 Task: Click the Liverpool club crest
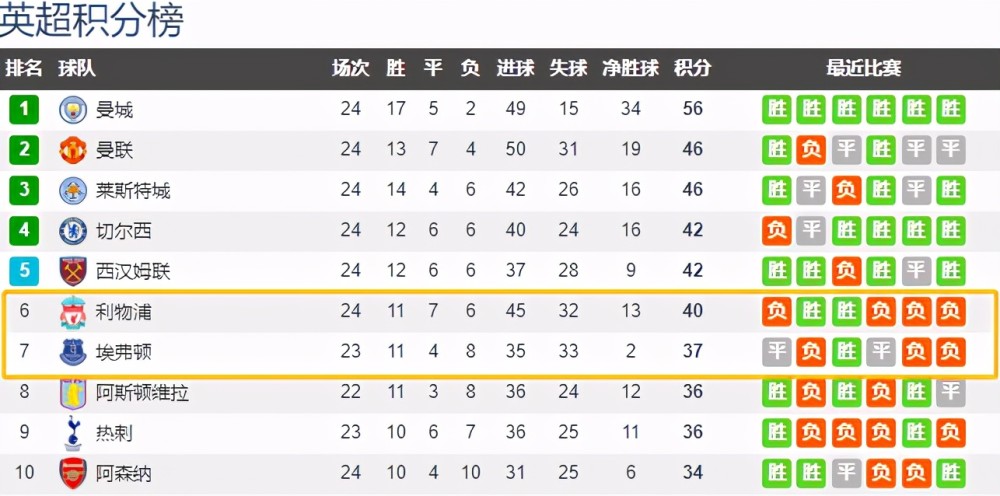pyautogui.click(x=73, y=311)
